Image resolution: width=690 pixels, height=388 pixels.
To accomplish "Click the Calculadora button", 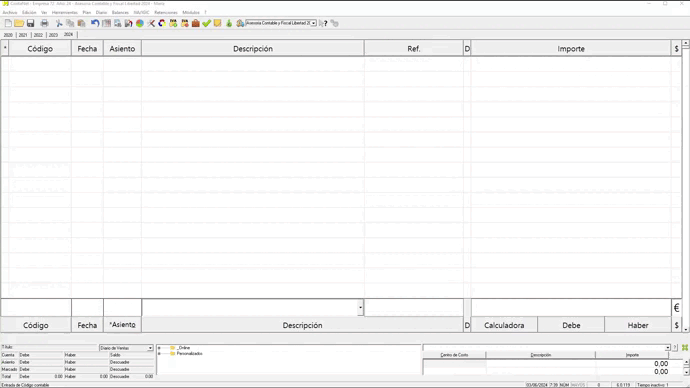I will [504, 326].
